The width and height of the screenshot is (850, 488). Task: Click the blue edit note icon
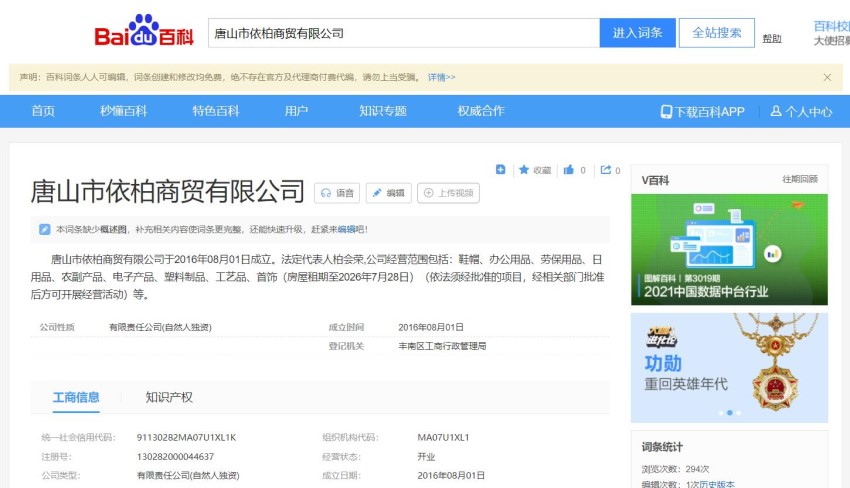coord(44,229)
